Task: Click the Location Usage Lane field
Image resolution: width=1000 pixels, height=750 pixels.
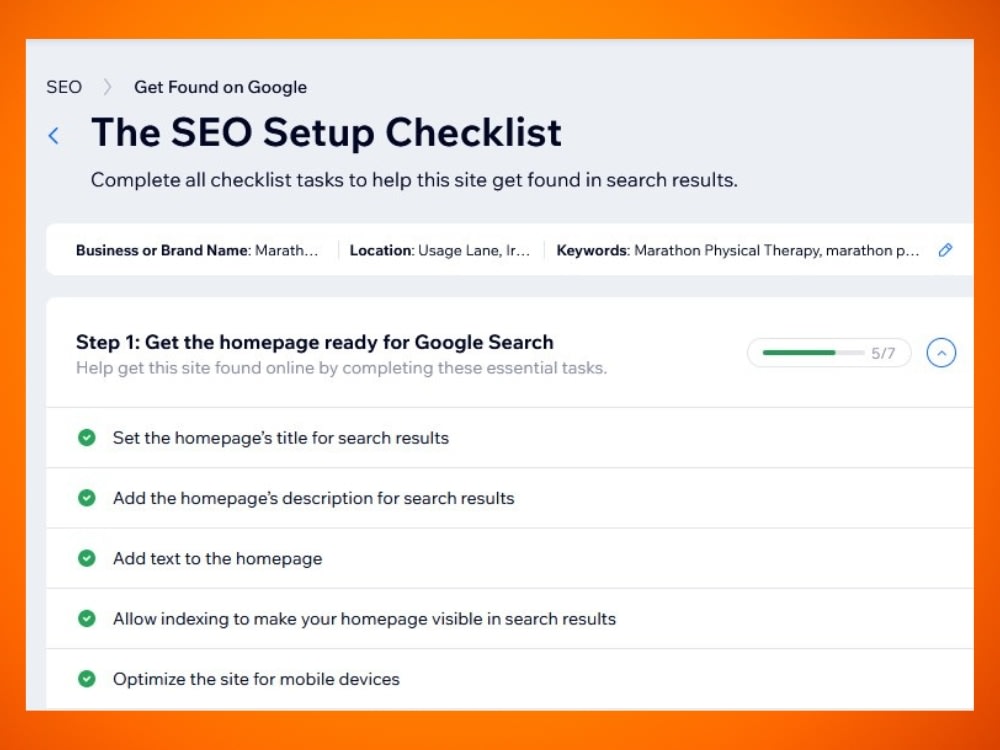Action: point(439,250)
